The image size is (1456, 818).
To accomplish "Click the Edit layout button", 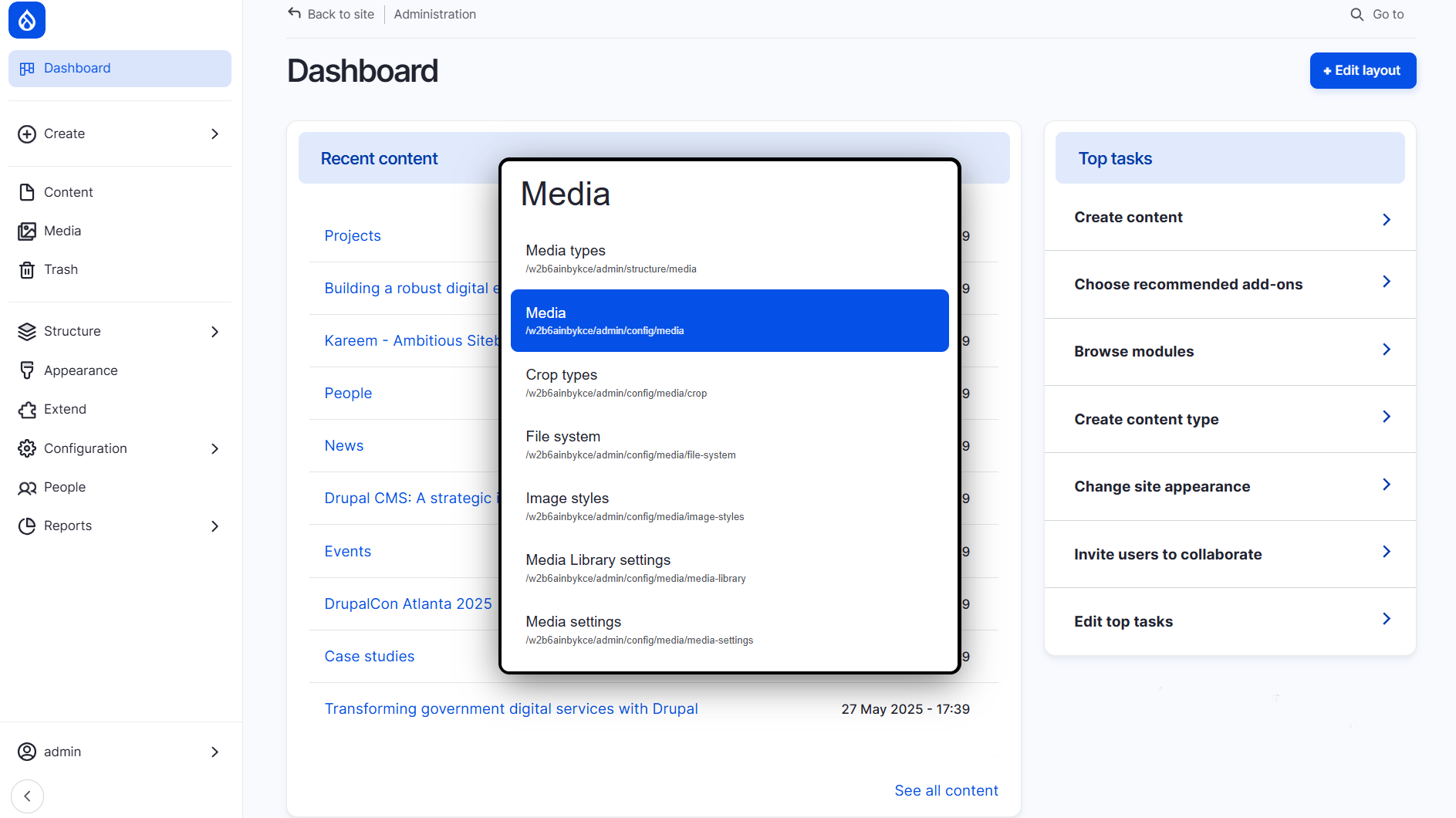I will pos(1363,70).
